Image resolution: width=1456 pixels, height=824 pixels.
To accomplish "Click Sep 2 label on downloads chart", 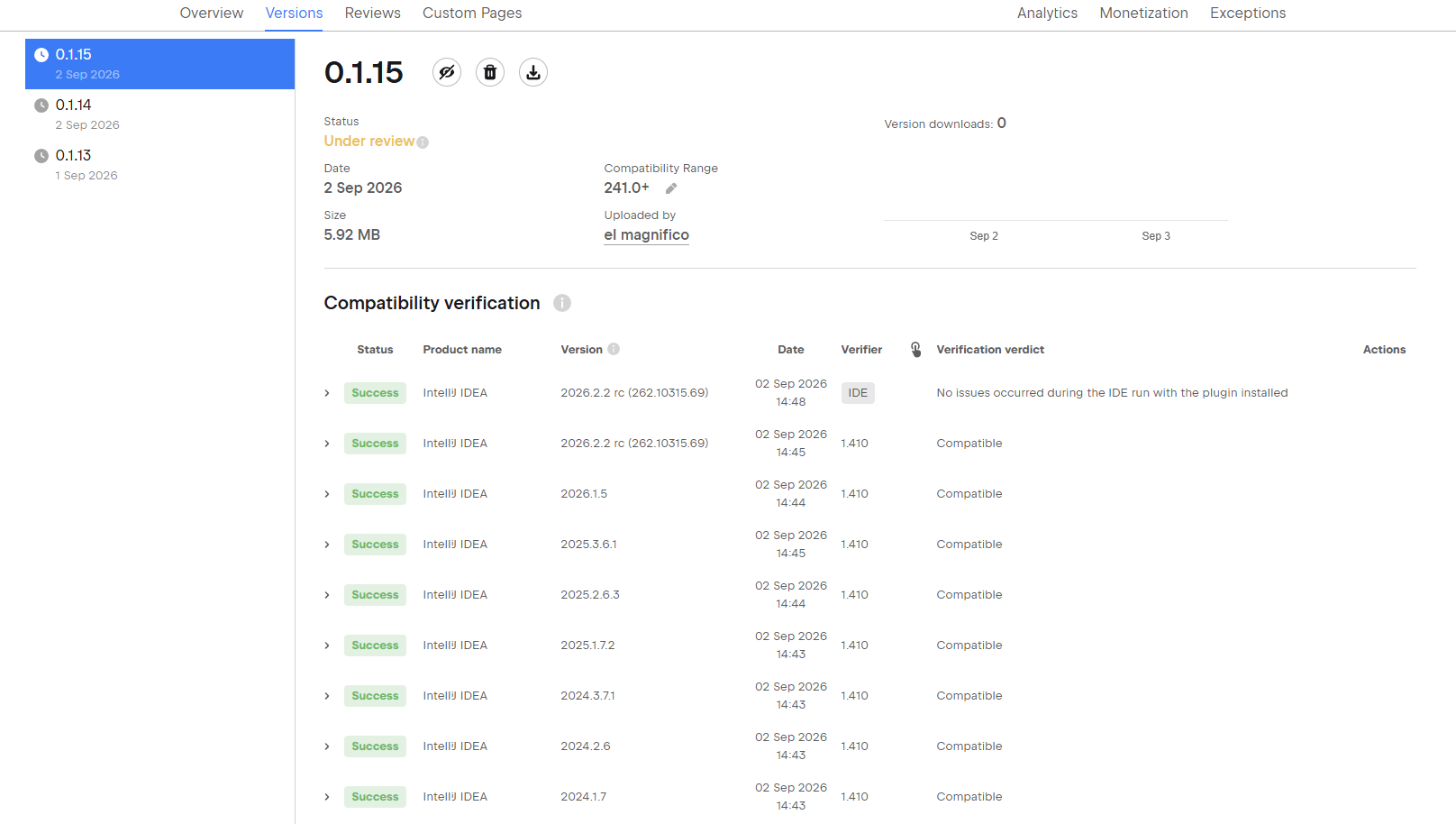I will coord(984,236).
